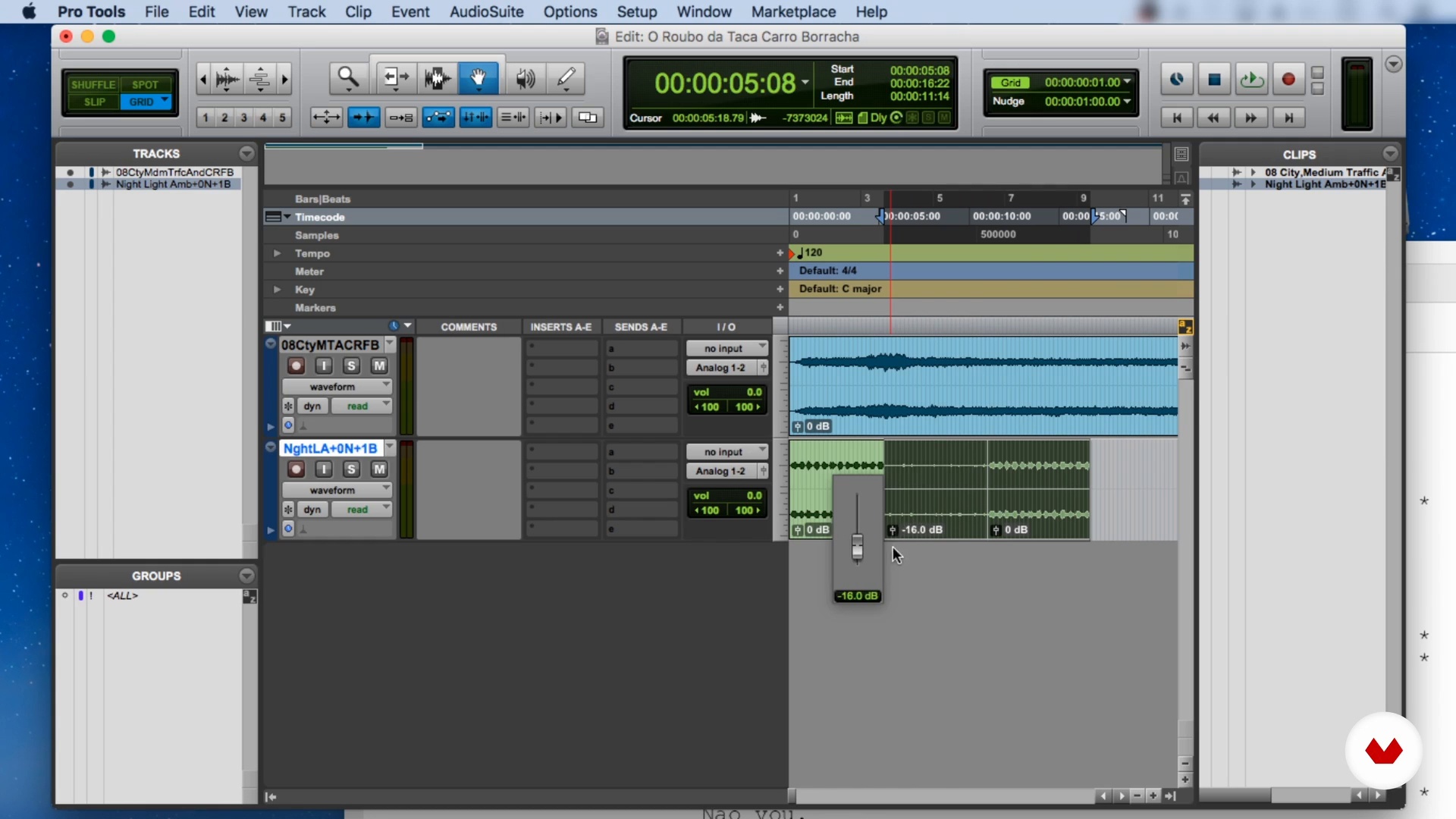
Task: Enable Slip edit mode
Action: (94, 102)
